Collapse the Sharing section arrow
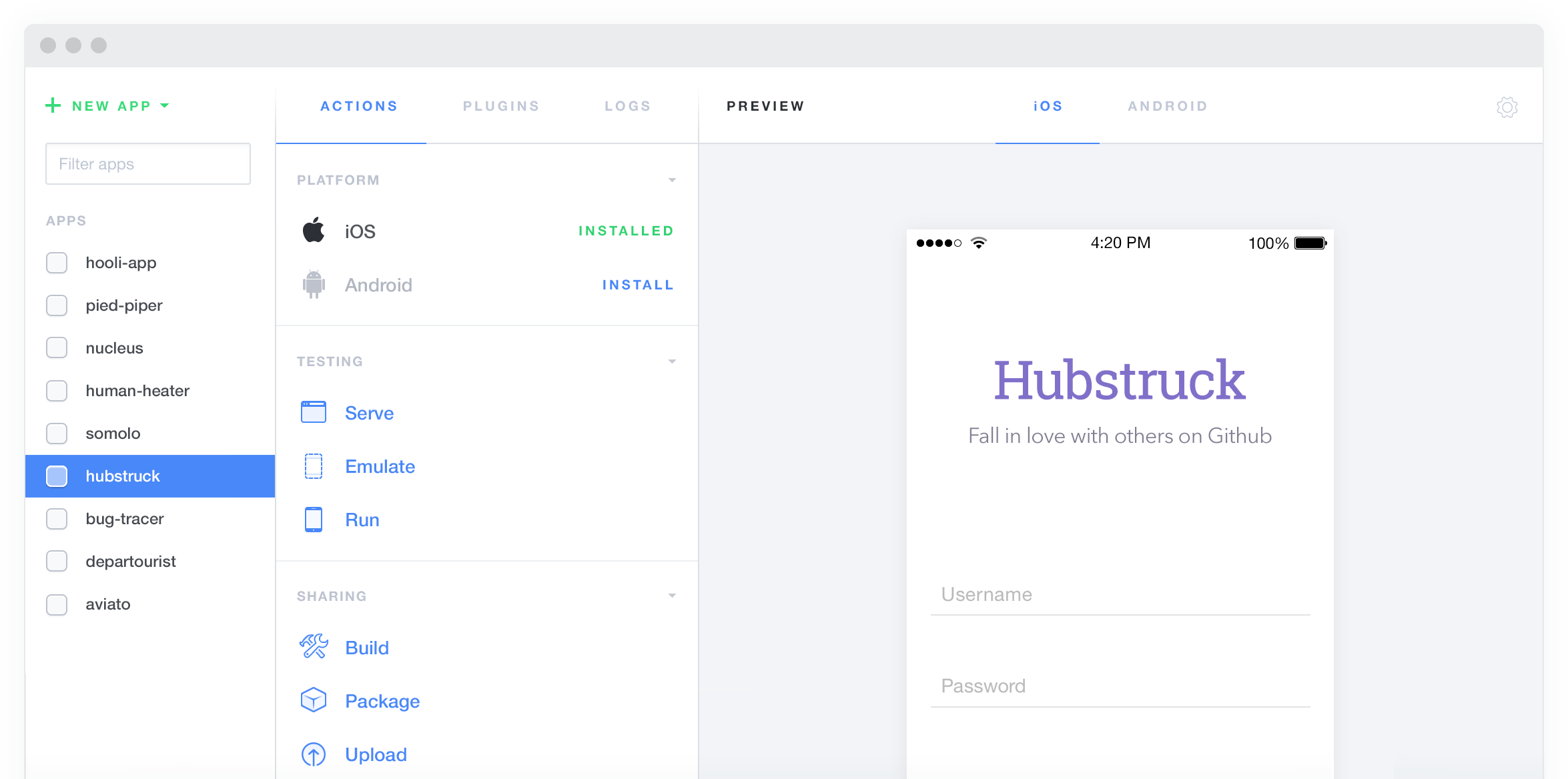Viewport: 1568px width, 779px height. tap(672, 596)
